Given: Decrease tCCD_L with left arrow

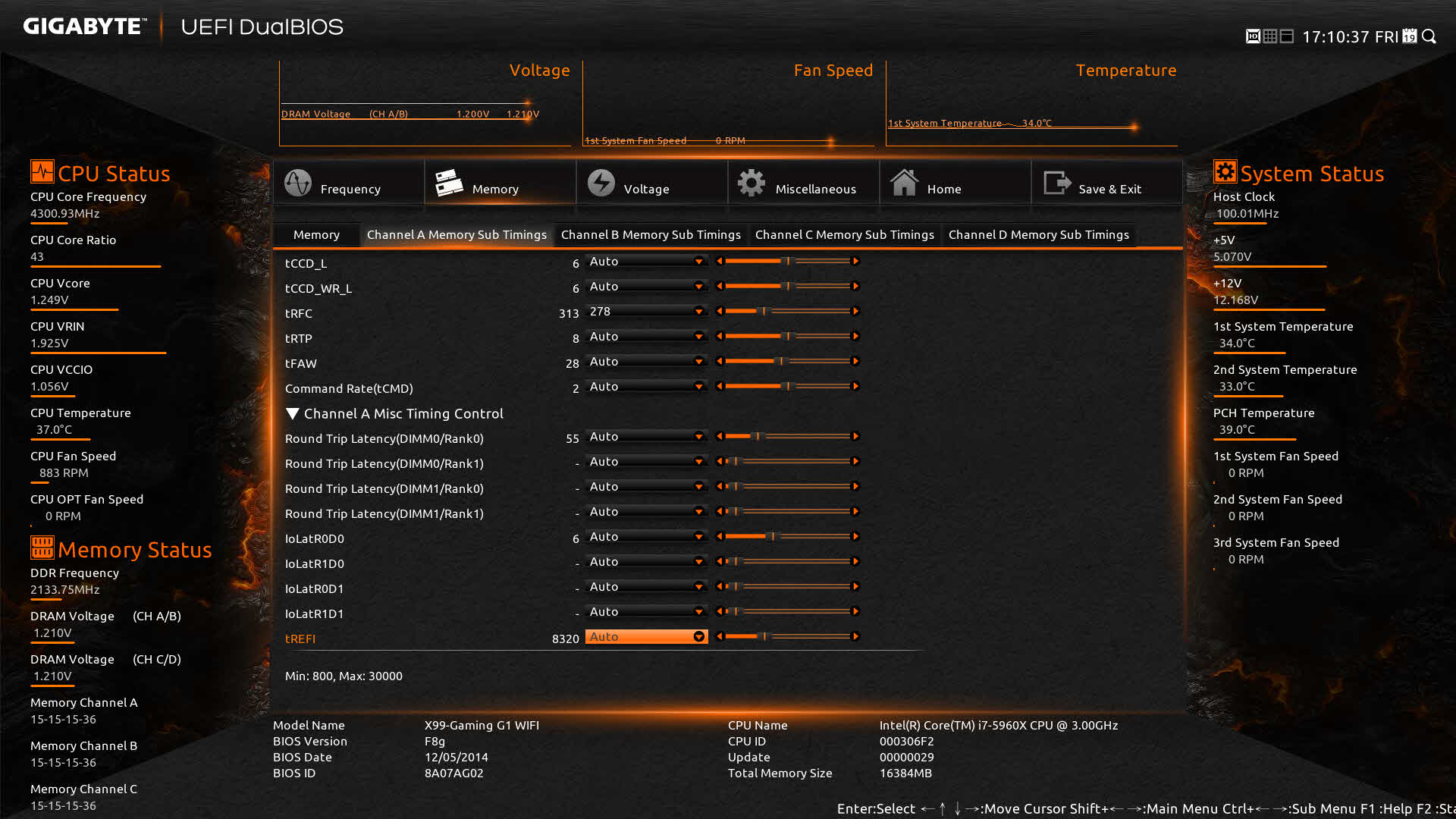Looking at the screenshot, I should pyautogui.click(x=720, y=261).
